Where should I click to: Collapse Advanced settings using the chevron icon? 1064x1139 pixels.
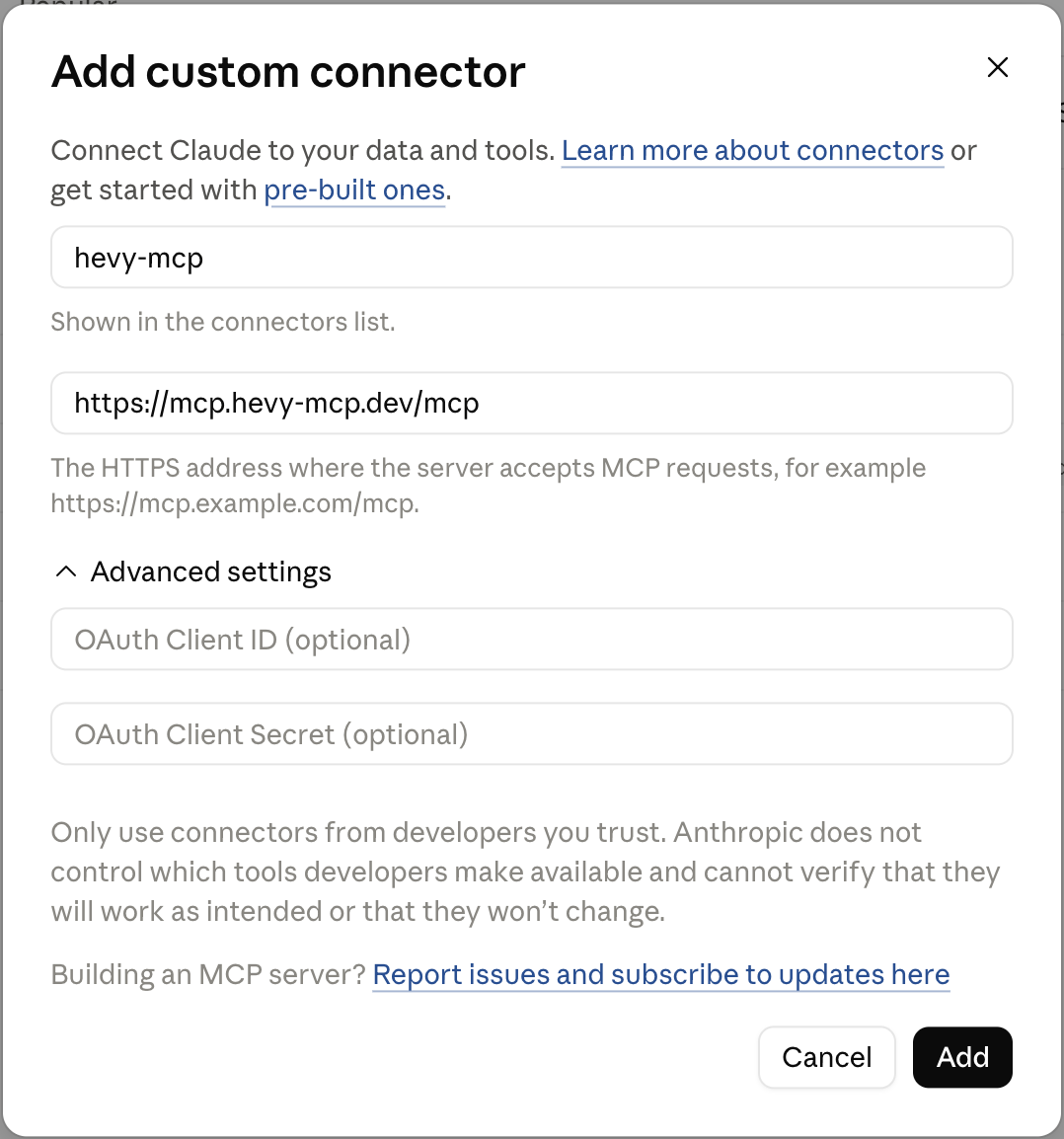(66, 572)
